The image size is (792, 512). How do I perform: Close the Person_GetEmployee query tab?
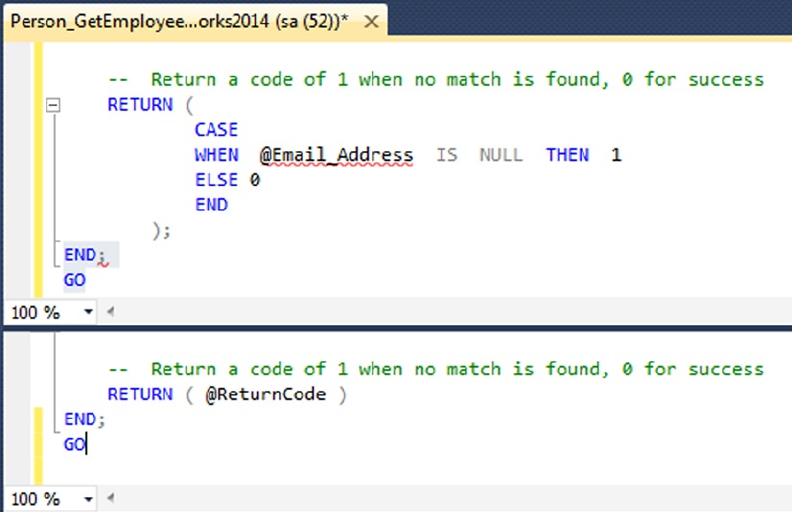pos(371,22)
